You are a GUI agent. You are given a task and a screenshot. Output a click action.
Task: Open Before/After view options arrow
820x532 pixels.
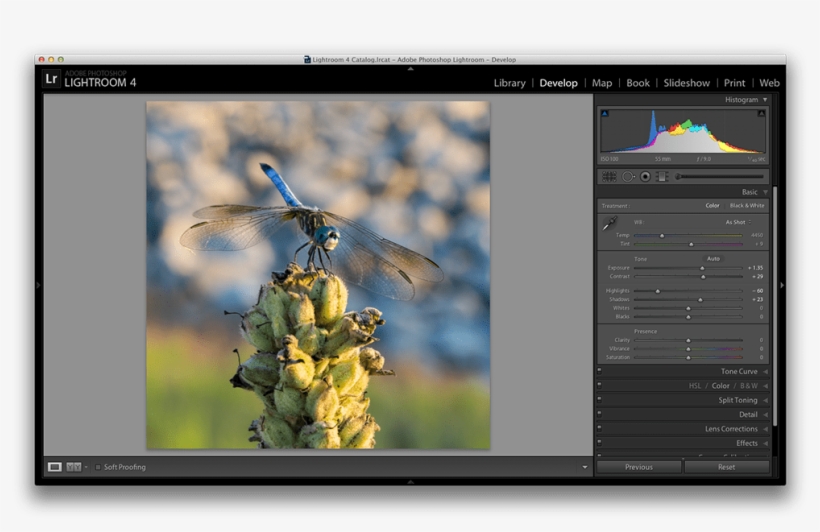point(86,467)
